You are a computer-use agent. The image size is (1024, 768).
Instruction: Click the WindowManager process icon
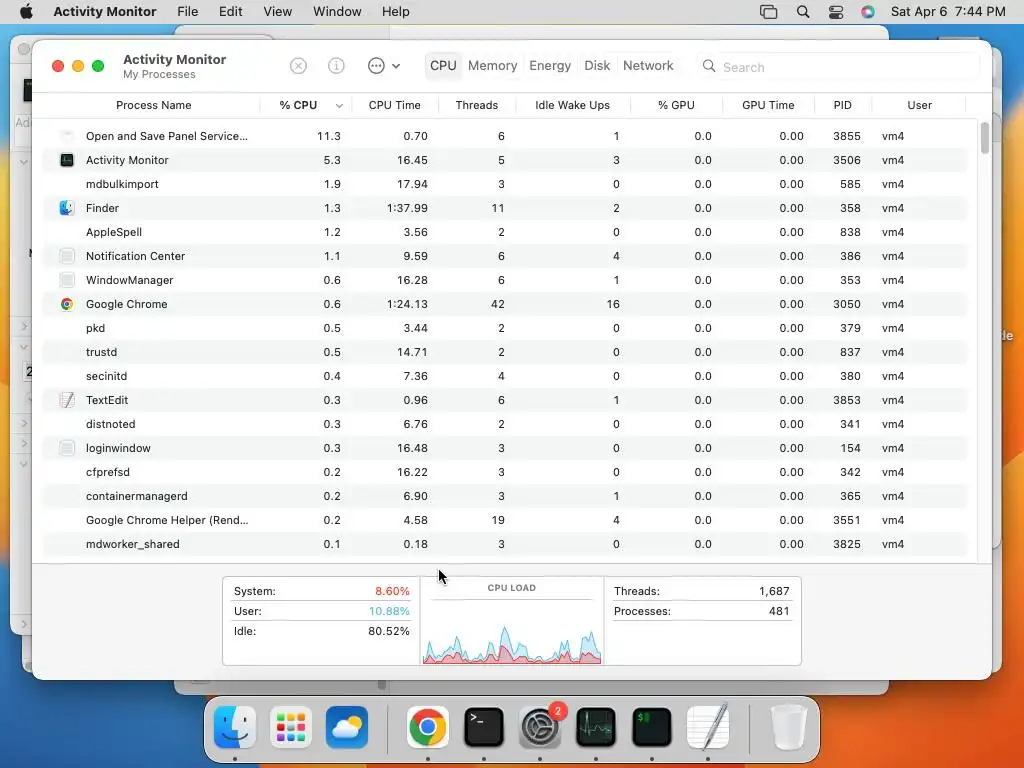point(67,280)
